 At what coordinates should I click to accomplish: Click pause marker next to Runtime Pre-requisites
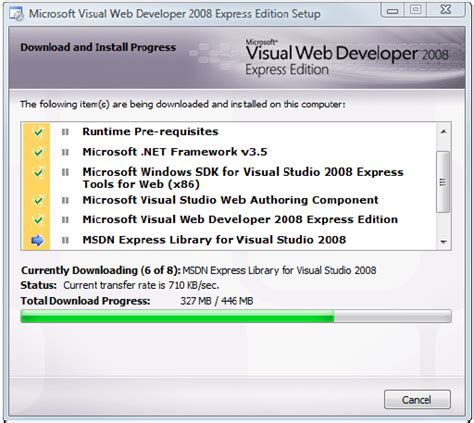[x=65, y=132]
